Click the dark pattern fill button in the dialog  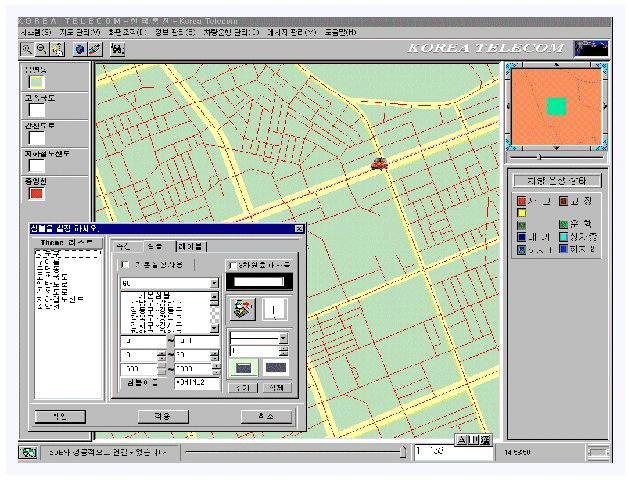(275, 367)
